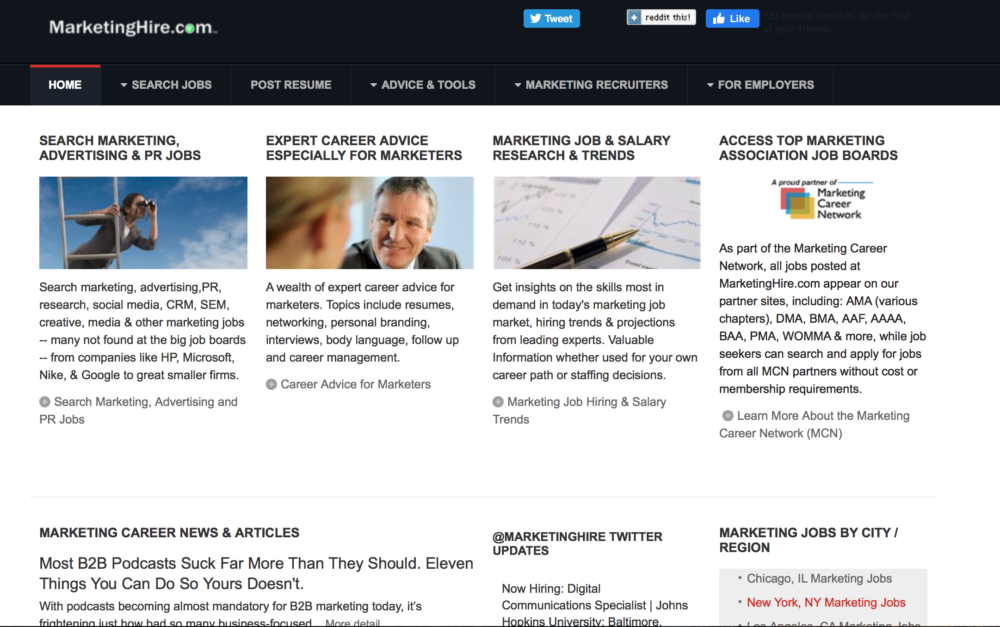Open the Most B2B Podcasts Suck article headline
Image resolution: width=1000 pixels, height=627 pixels.
point(256,573)
